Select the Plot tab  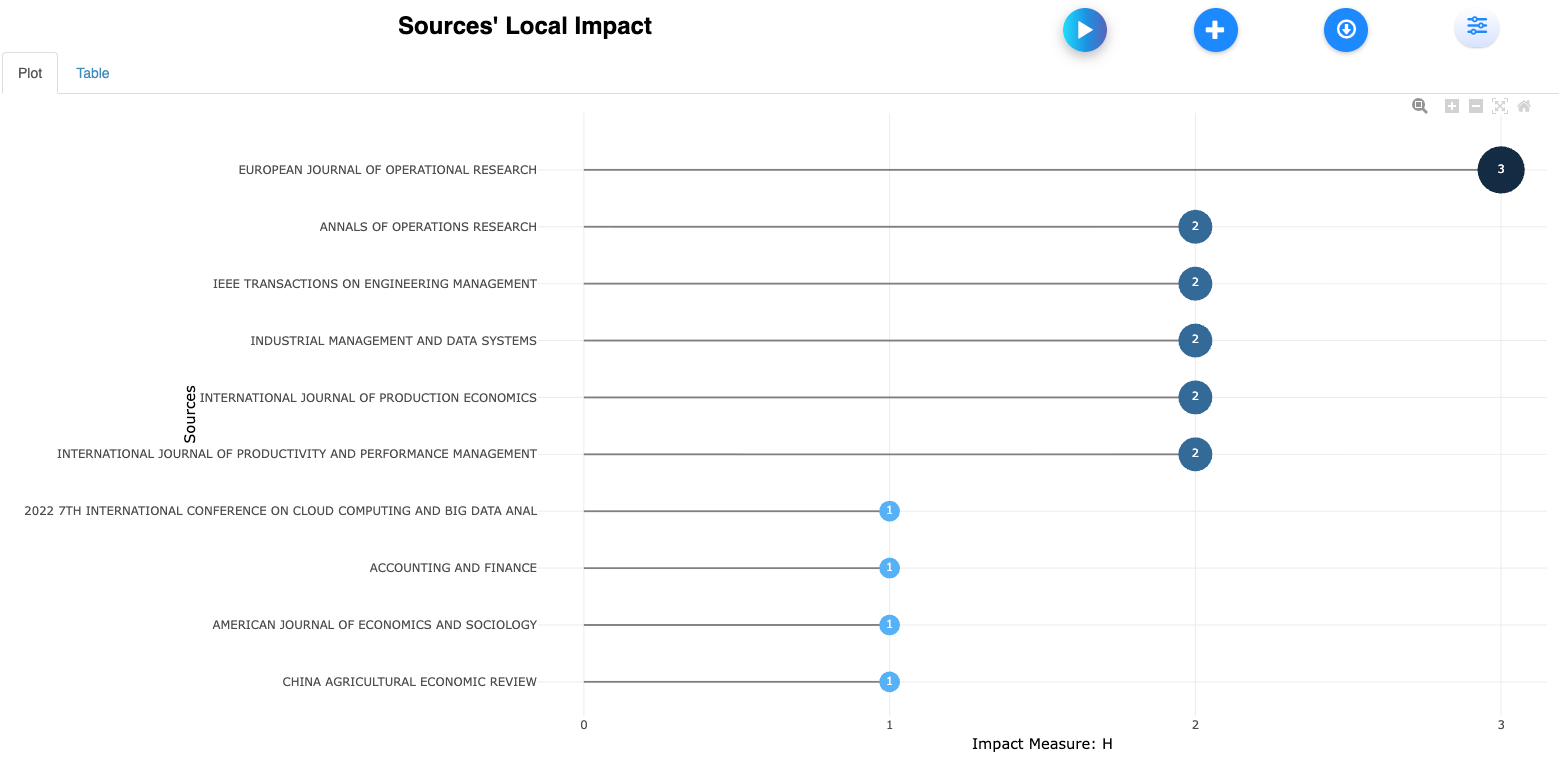tap(30, 73)
